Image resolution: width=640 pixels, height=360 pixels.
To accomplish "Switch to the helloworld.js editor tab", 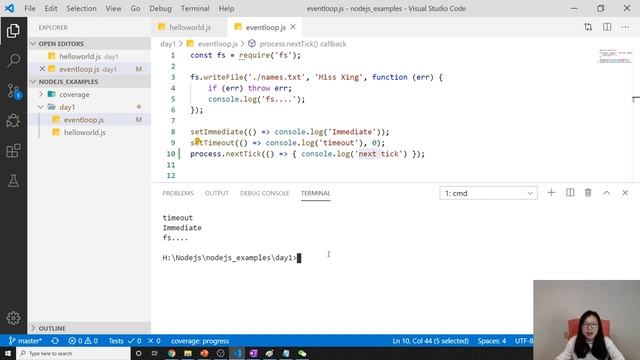I will [190, 27].
